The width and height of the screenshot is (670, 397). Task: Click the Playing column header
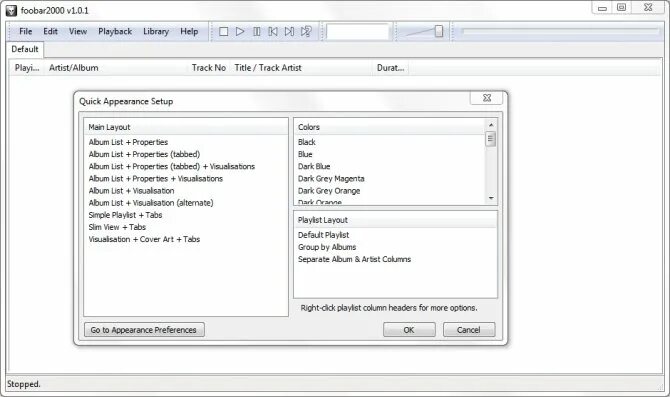[27, 68]
